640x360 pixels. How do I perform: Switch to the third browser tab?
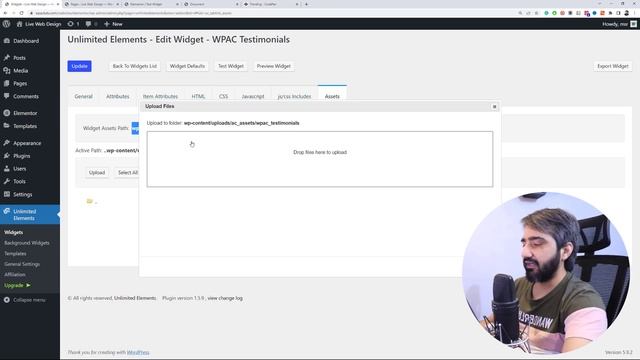click(151, 4)
